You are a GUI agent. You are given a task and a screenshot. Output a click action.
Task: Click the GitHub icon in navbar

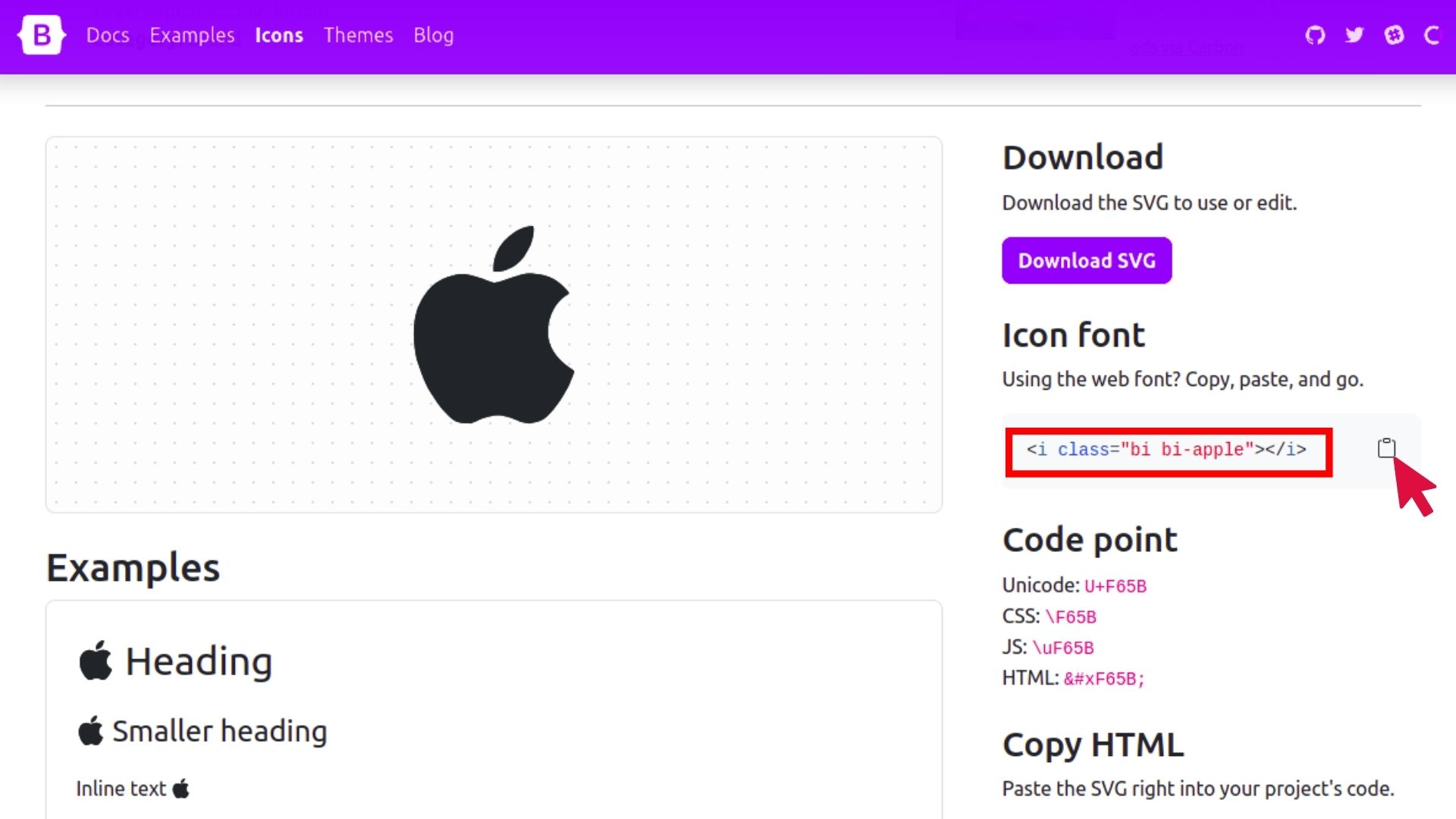[1315, 35]
